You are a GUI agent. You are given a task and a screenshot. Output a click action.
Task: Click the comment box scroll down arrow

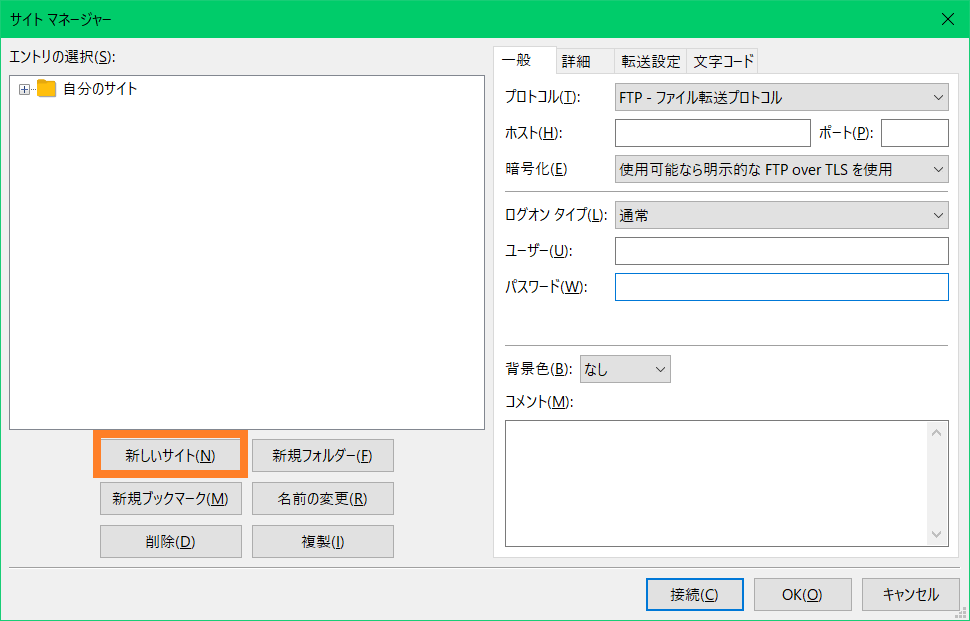click(936, 534)
